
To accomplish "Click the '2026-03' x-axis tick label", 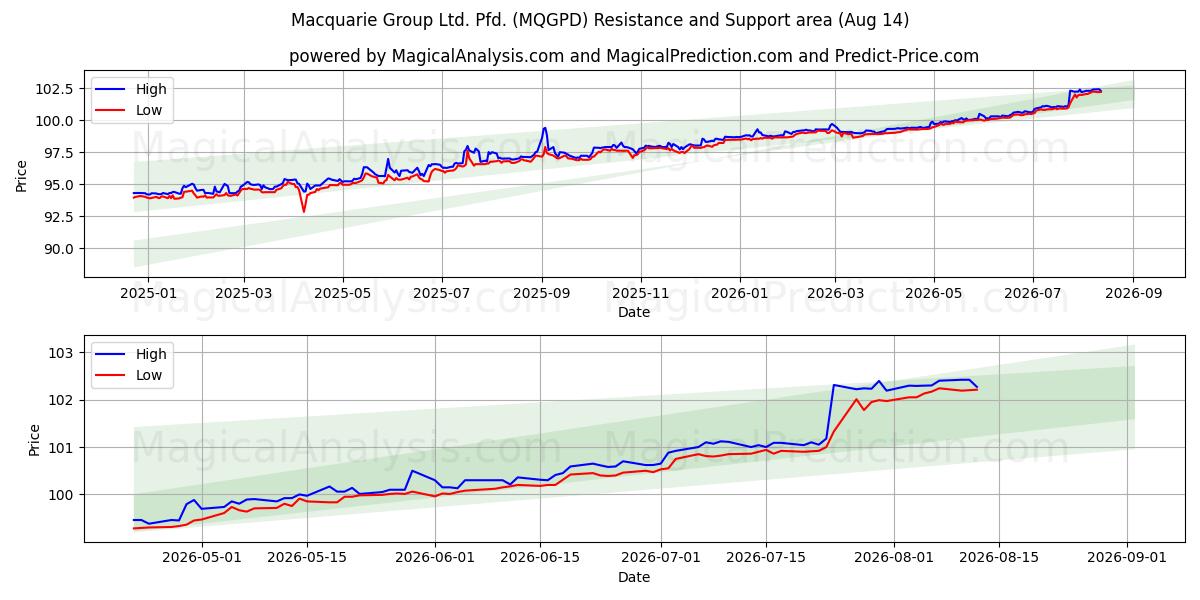I will pyautogui.click(x=835, y=293).
